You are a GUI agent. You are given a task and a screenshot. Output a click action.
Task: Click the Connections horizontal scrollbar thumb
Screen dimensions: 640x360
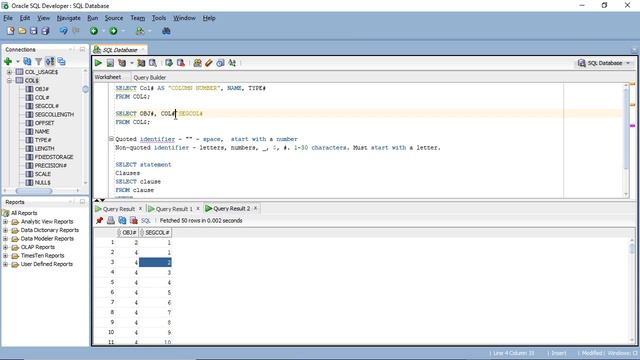(34, 191)
